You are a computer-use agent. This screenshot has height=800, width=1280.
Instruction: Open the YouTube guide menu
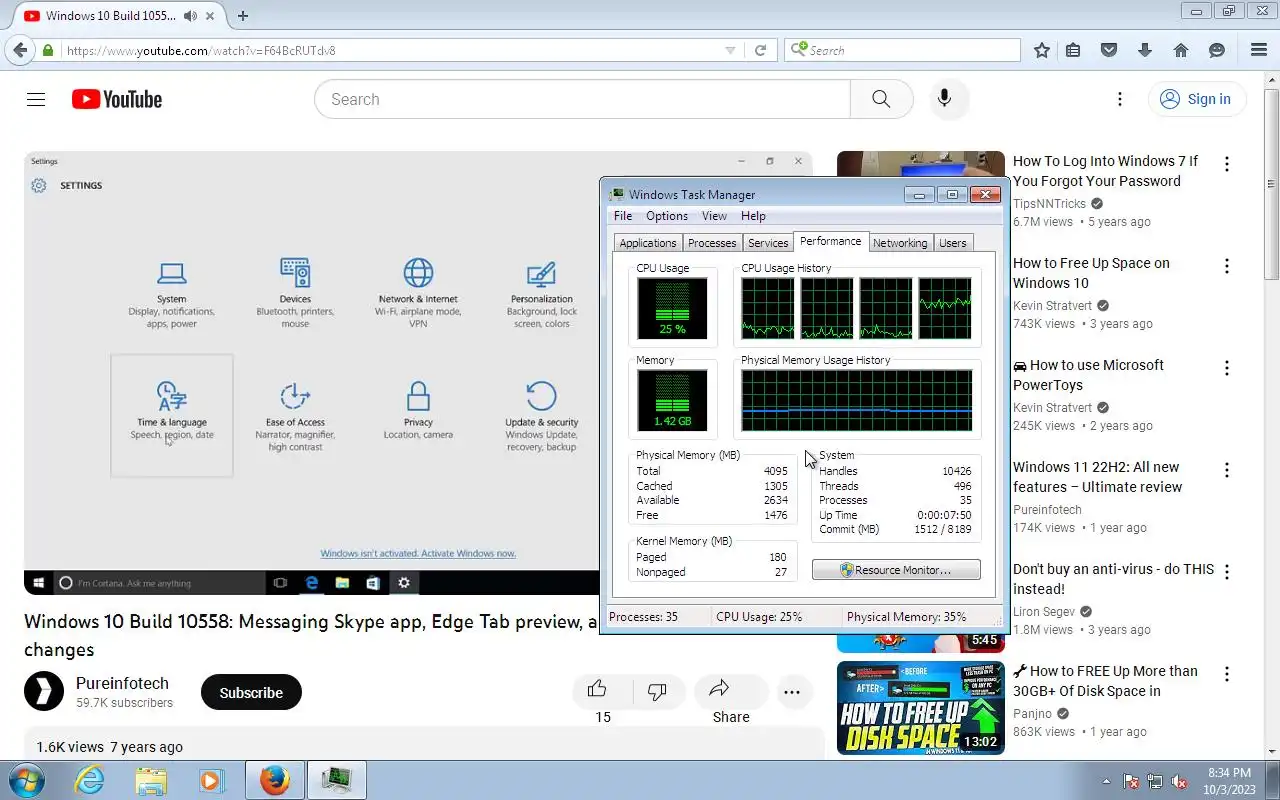[36, 99]
